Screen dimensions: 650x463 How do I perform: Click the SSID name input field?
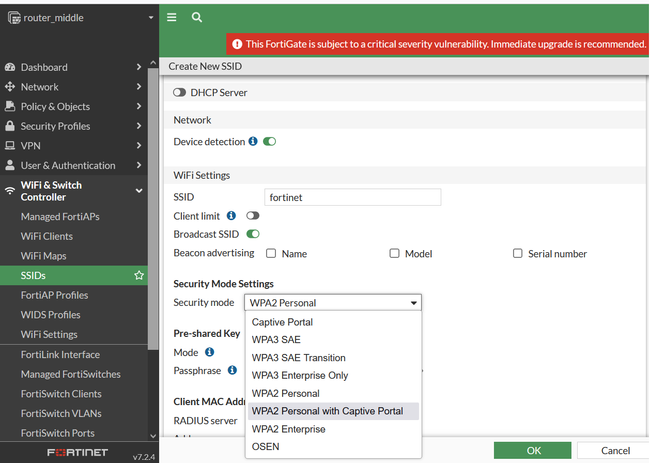(352, 198)
